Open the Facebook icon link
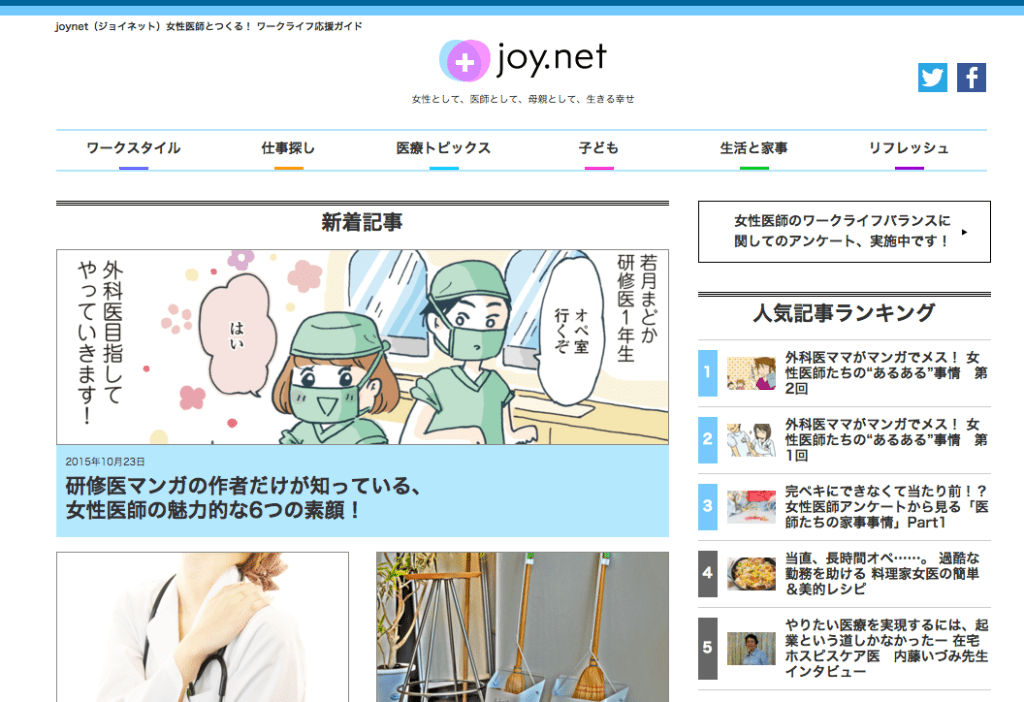Image resolution: width=1024 pixels, height=702 pixels. tap(971, 78)
